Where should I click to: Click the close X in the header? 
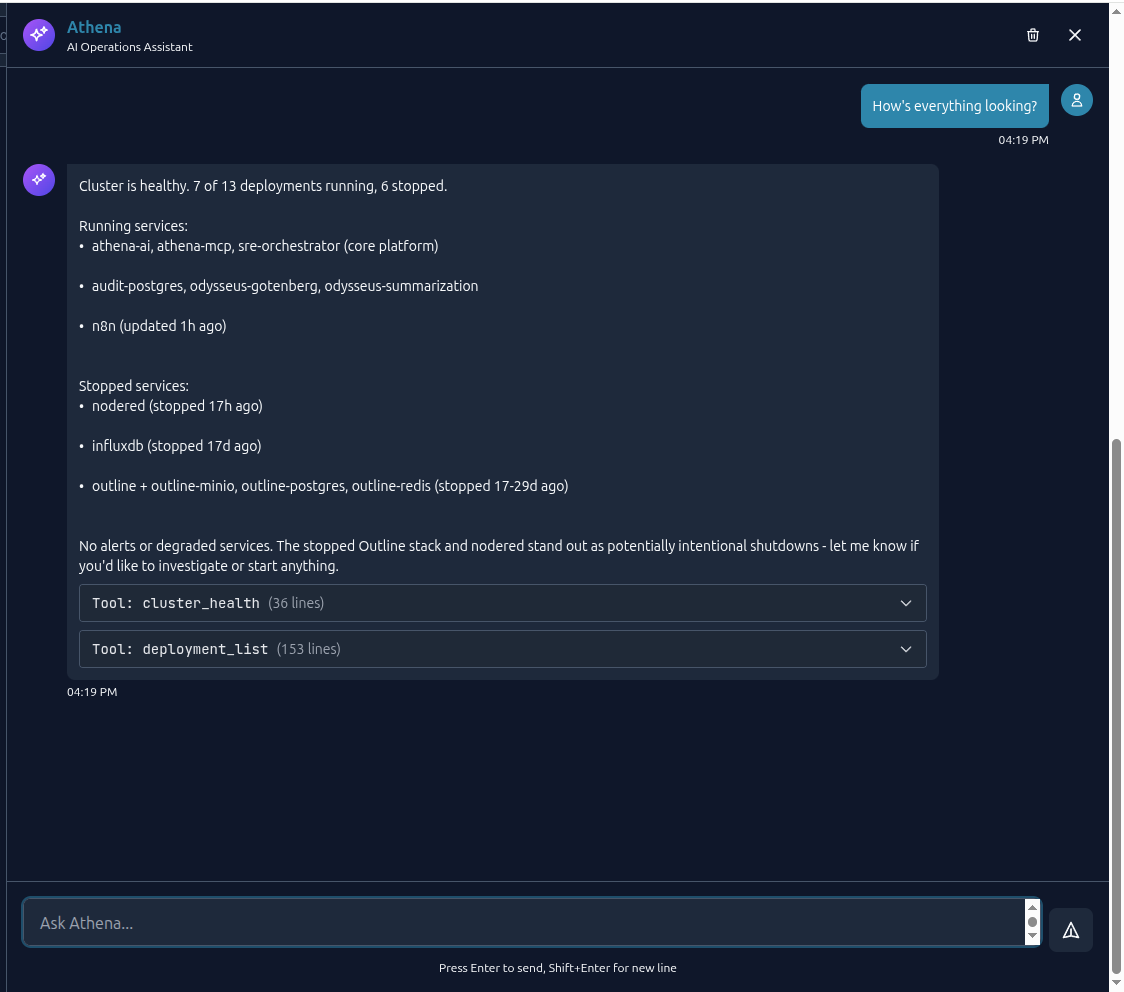click(x=1075, y=35)
